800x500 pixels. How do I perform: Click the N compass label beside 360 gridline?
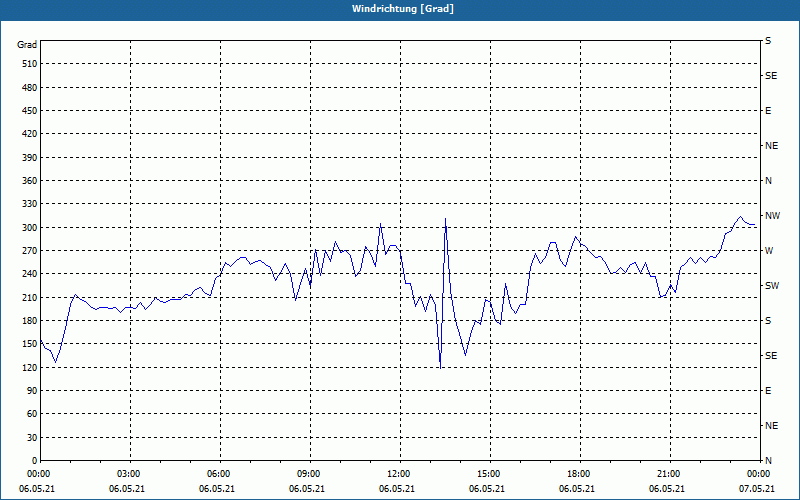pyautogui.click(x=768, y=181)
